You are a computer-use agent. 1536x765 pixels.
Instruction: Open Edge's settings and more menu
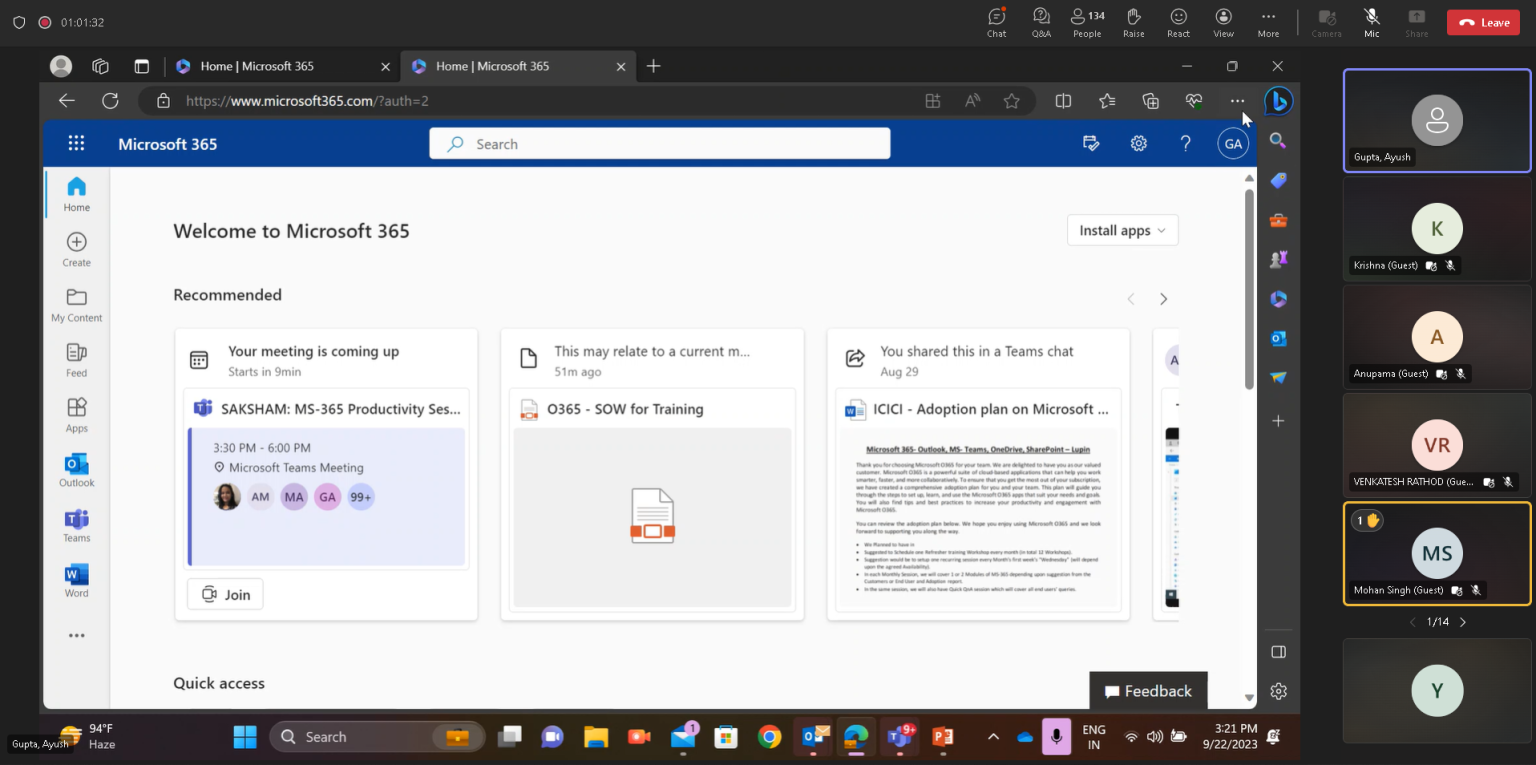tap(1237, 100)
